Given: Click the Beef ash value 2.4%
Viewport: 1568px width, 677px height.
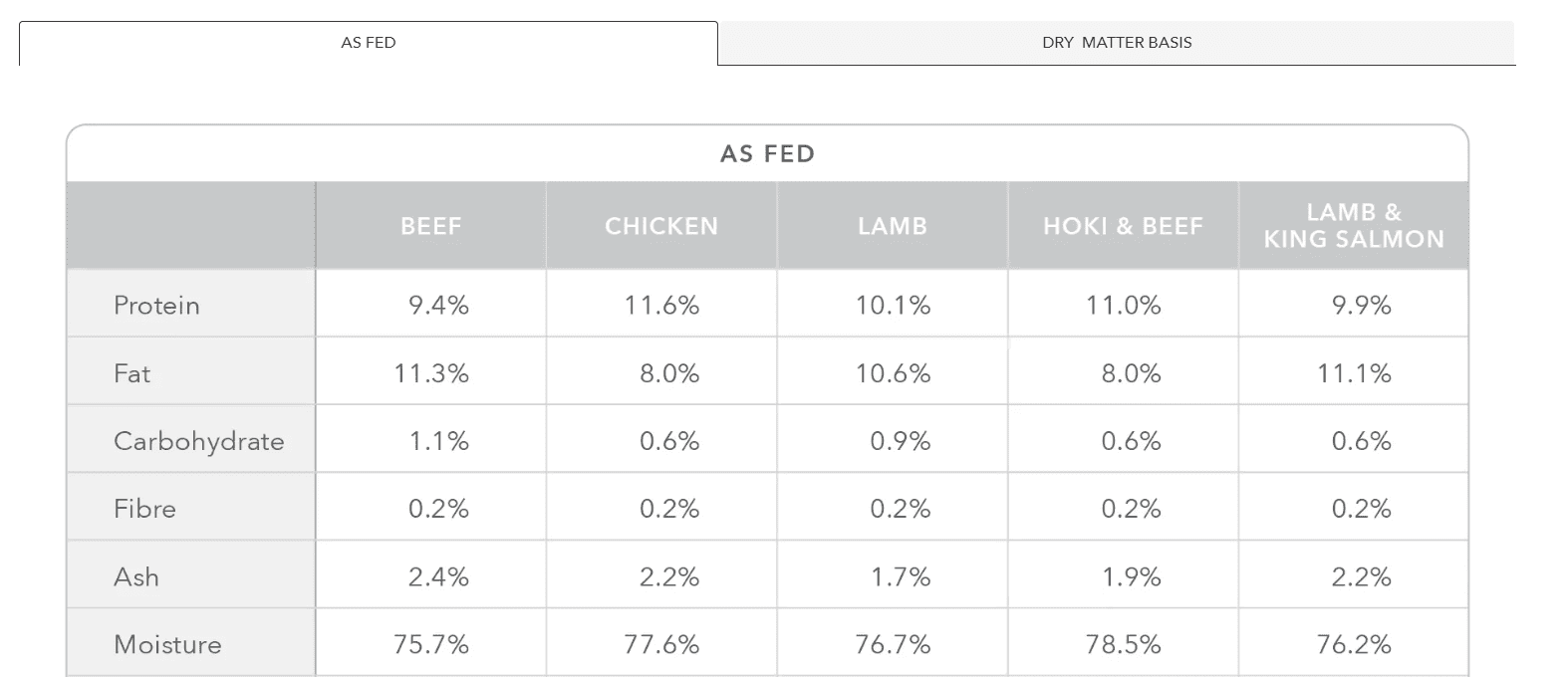Looking at the screenshot, I should (x=438, y=576).
